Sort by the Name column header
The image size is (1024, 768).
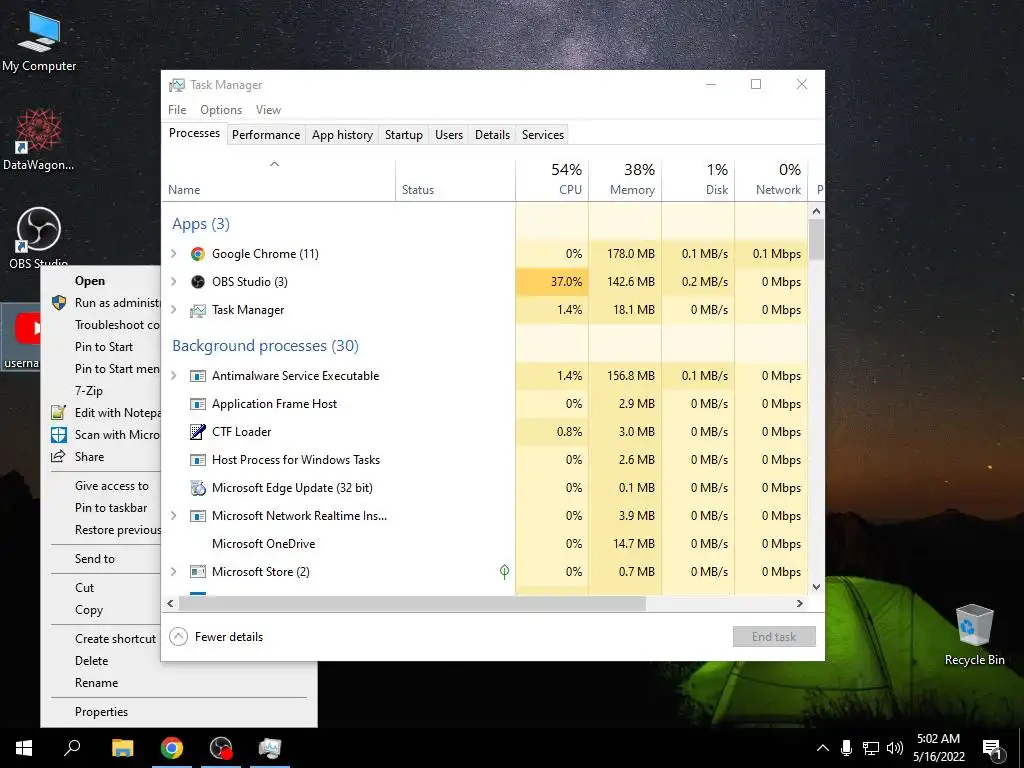[x=279, y=180]
